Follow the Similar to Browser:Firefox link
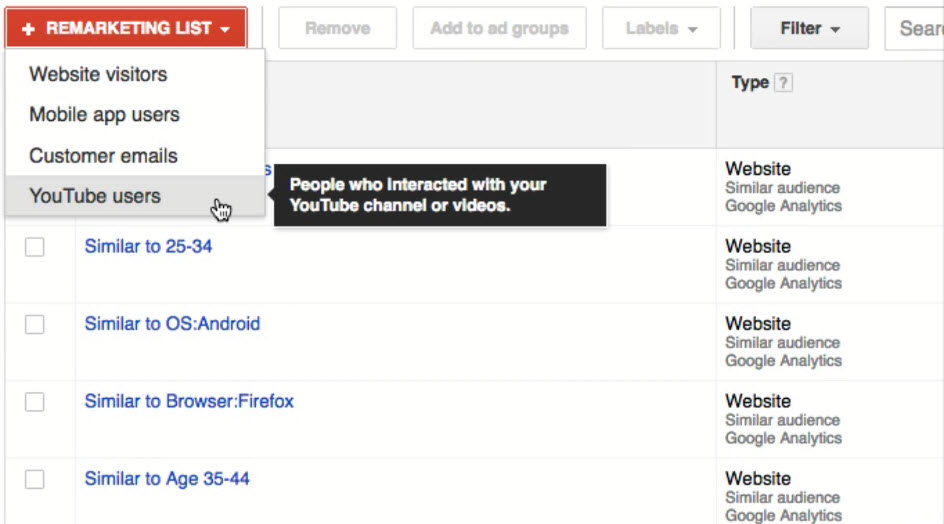The height and width of the screenshot is (524, 944). pyautogui.click(x=189, y=402)
